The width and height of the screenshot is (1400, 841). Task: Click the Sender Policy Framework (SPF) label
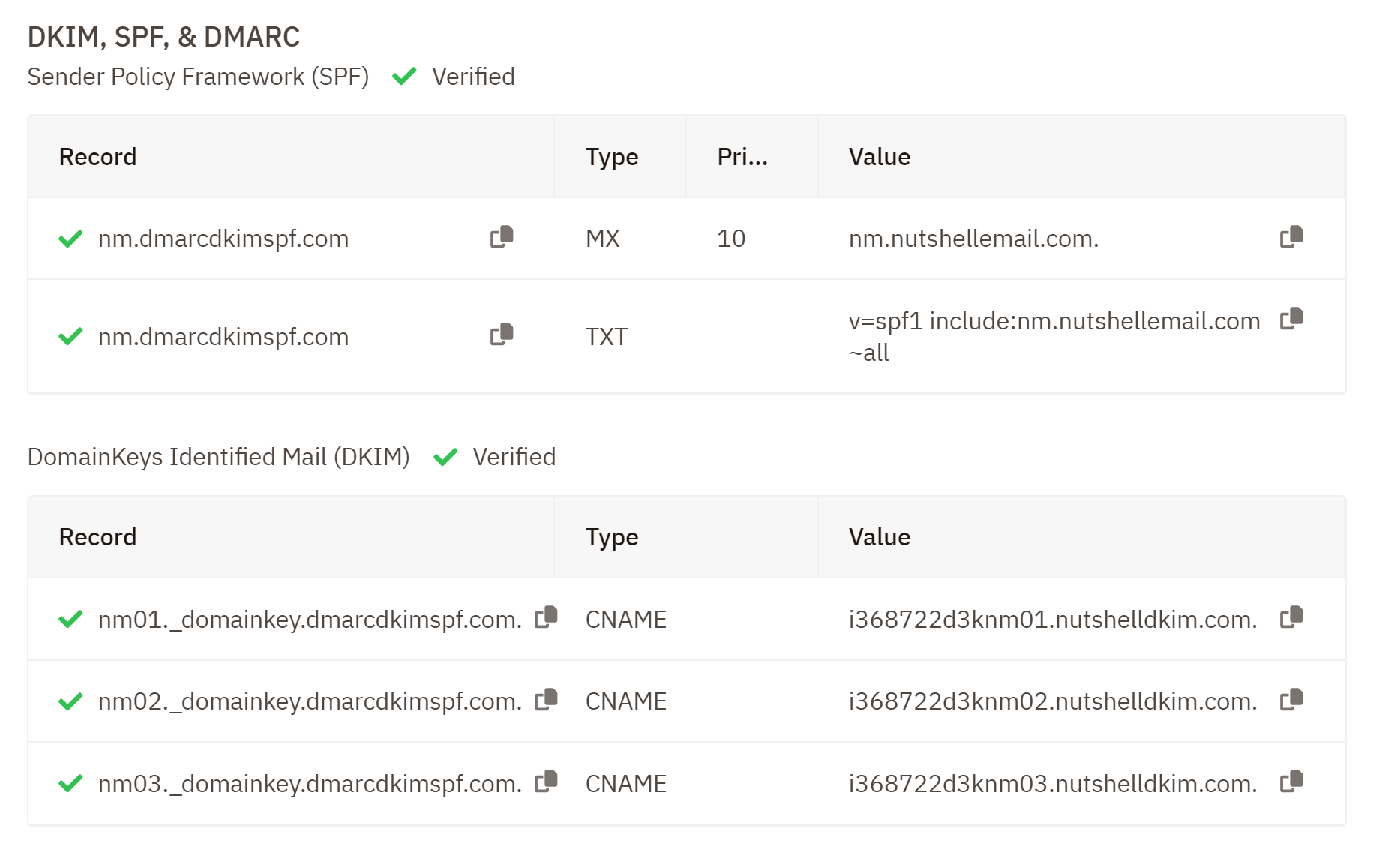(x=199, y=77)
